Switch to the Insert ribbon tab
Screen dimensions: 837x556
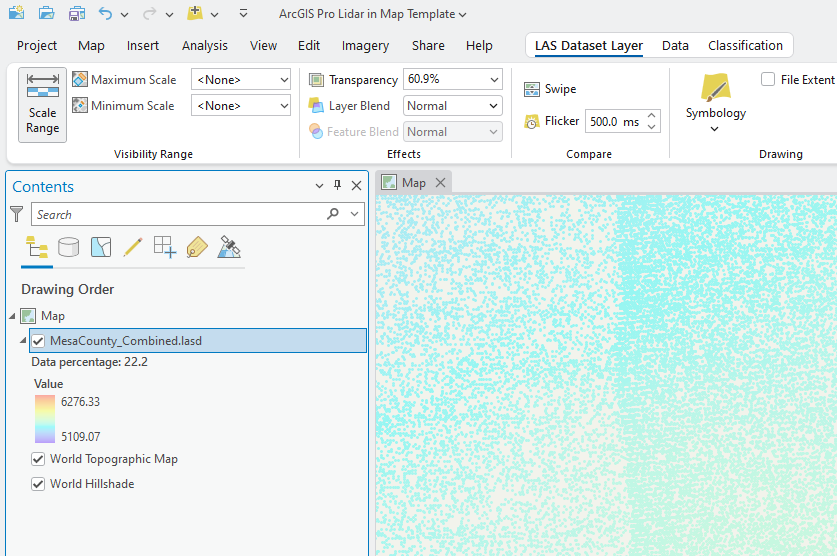pos(143,46)
